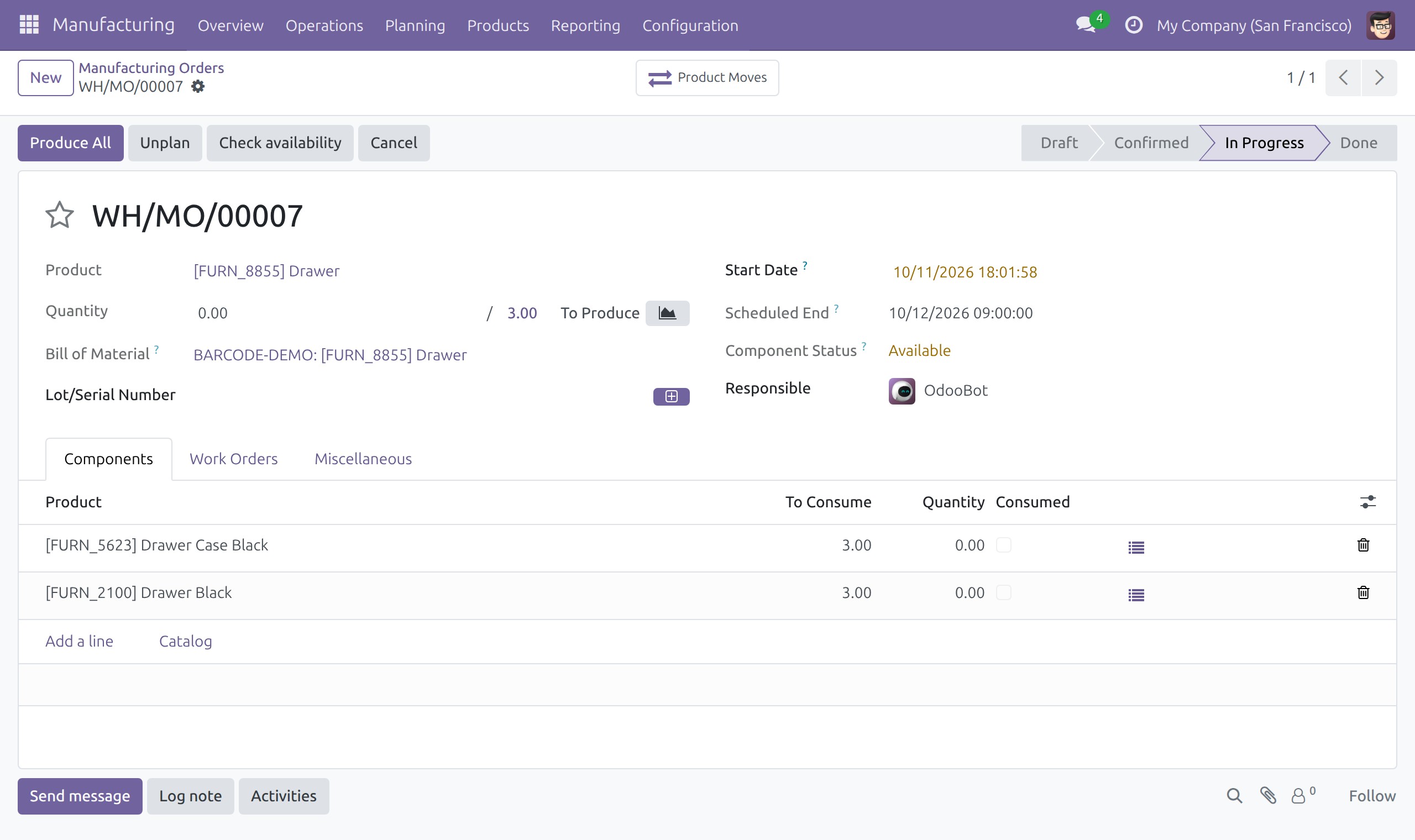Switch to the Miscellaneous tab

click(363, 459)
